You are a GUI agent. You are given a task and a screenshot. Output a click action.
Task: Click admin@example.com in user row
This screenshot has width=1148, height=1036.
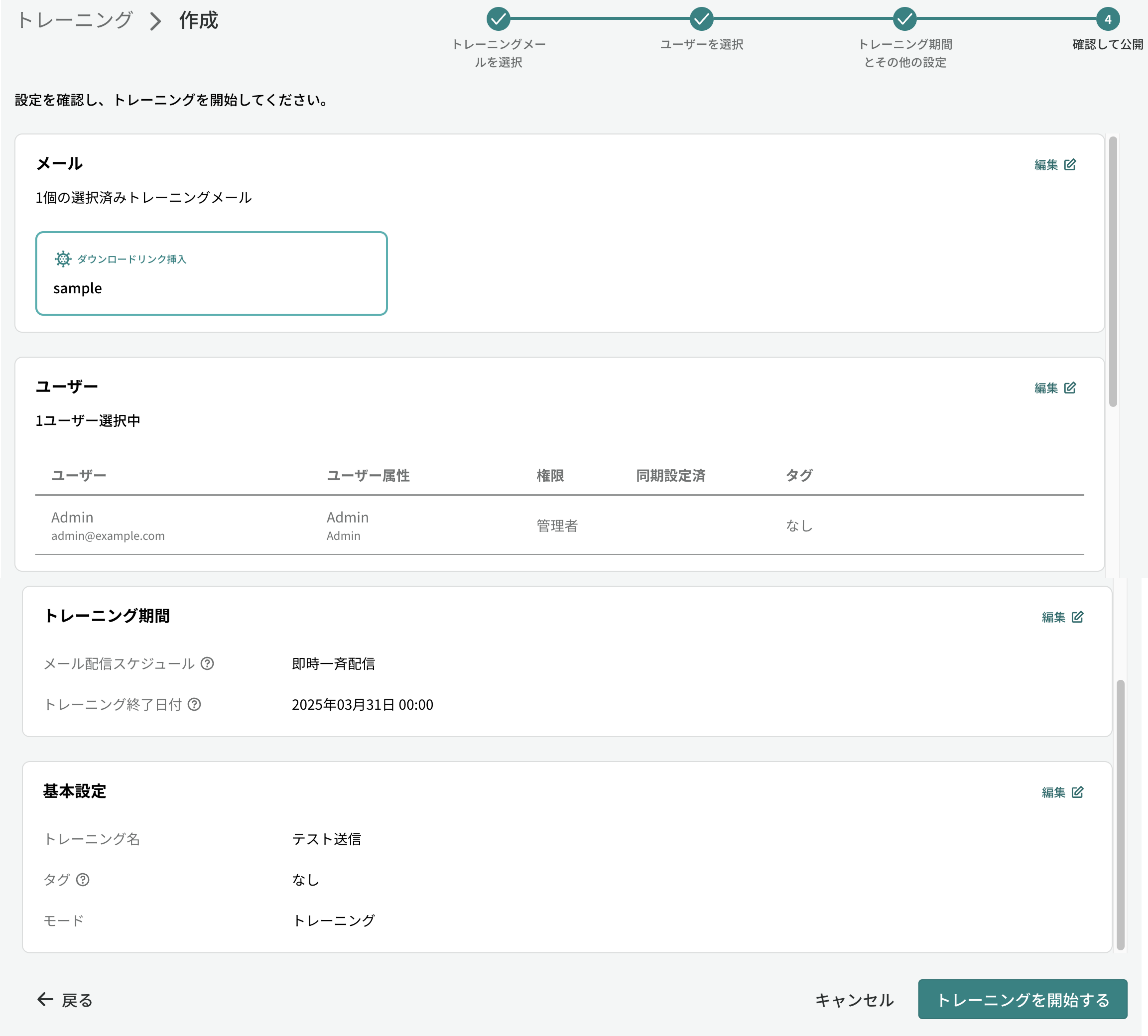[108, 536]
